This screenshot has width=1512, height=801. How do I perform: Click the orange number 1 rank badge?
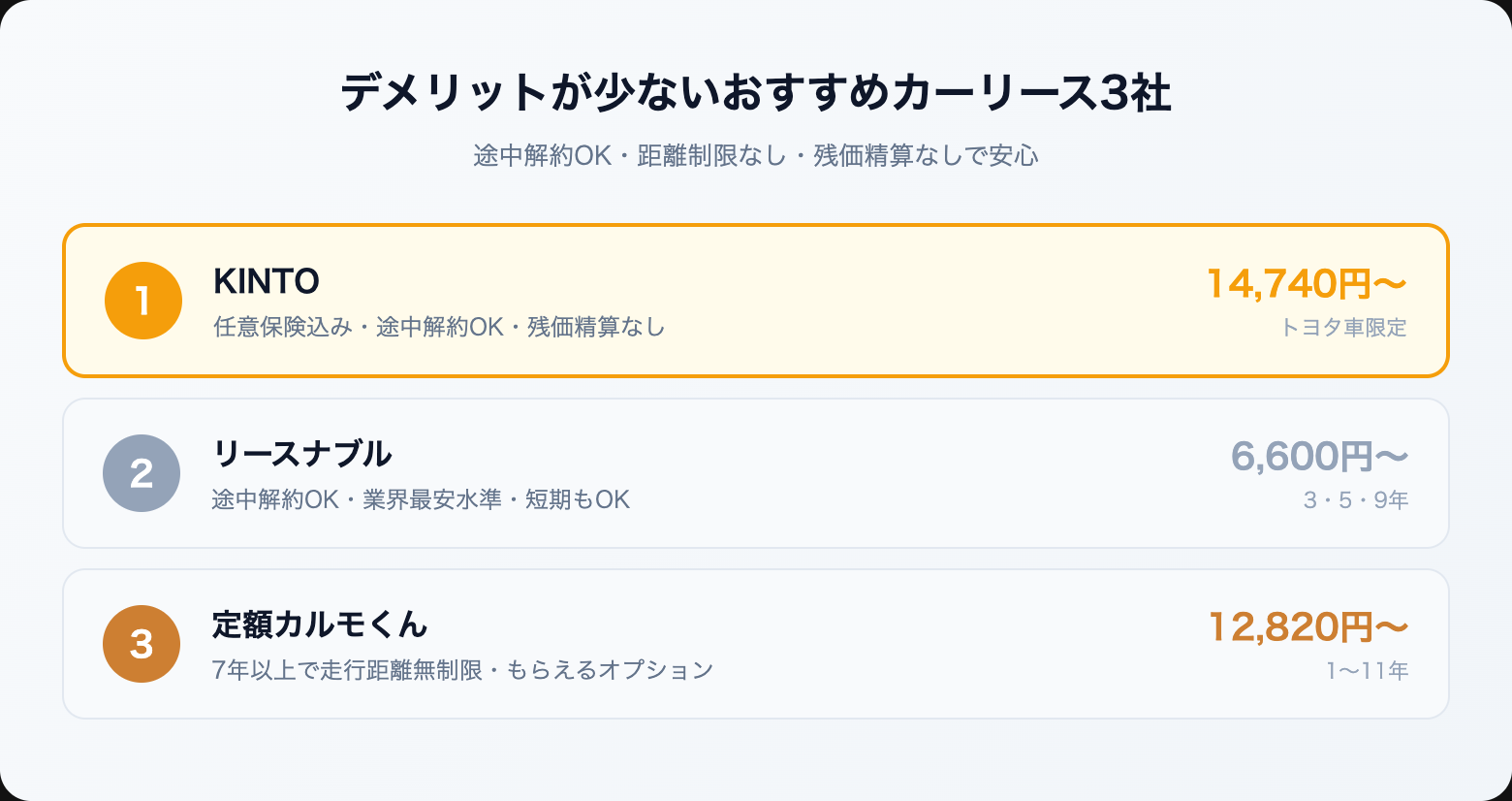click(143, 301)
